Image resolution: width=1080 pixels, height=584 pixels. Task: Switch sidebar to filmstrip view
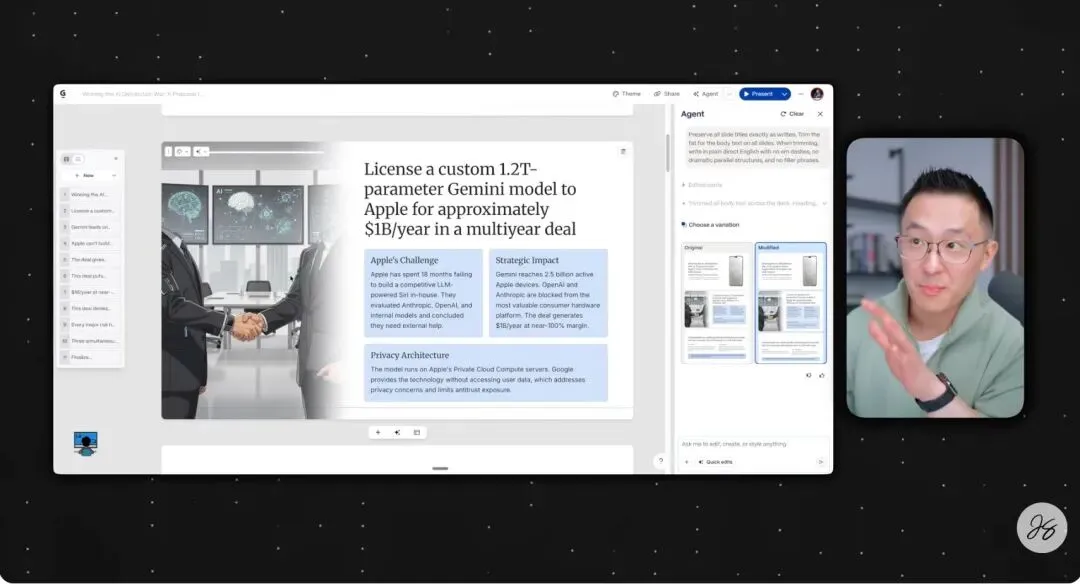click(x=67, y=159)
